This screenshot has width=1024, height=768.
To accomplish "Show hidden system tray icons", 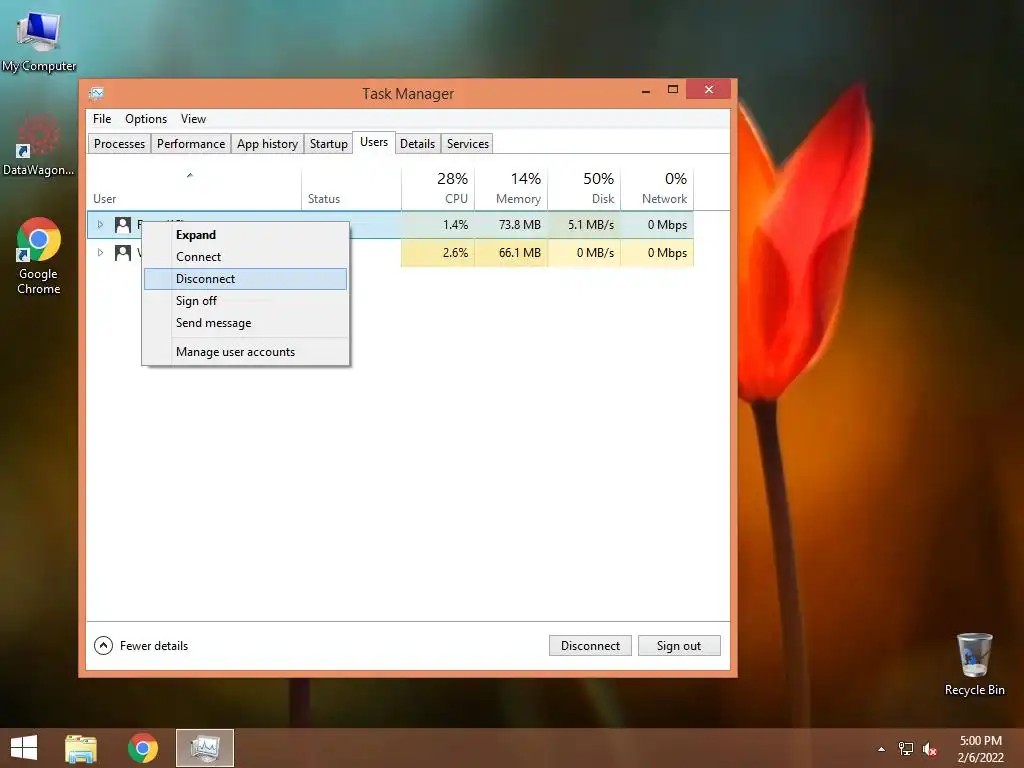I will [882, 749].
